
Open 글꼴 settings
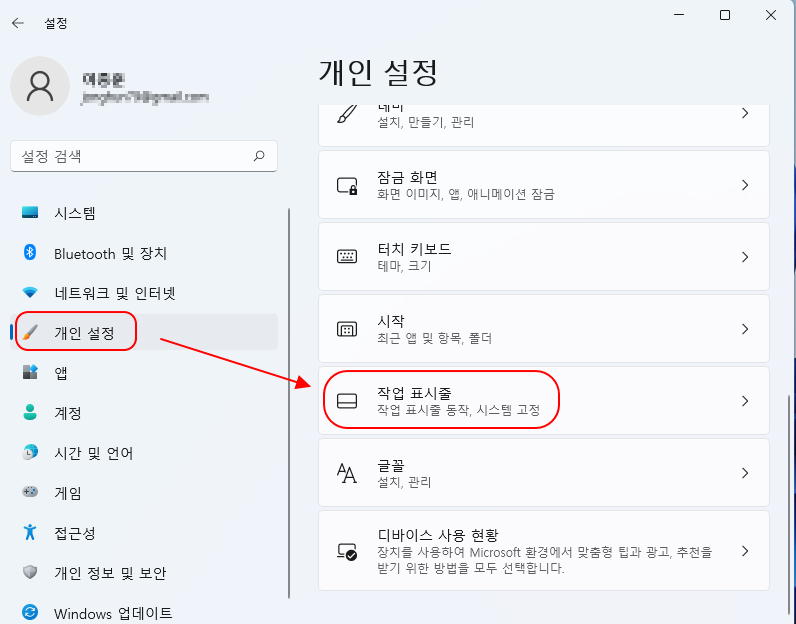click(544, 473)
